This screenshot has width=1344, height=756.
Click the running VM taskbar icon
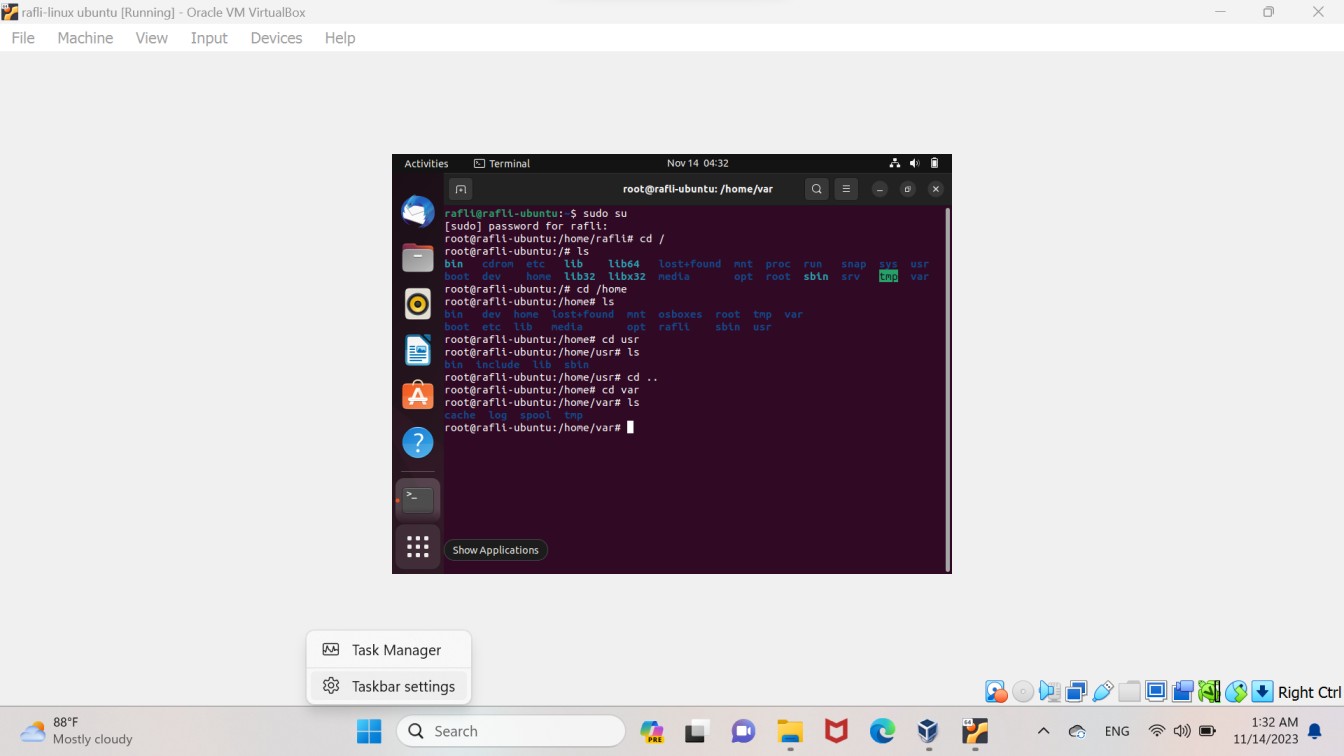click(975, 732)
